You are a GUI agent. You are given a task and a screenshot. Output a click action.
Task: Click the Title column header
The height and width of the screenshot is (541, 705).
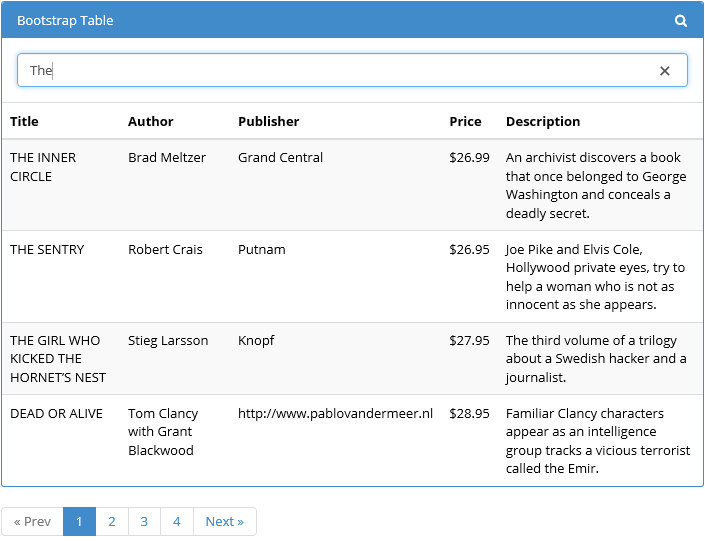pyautogui.click(x=24, y=121)
